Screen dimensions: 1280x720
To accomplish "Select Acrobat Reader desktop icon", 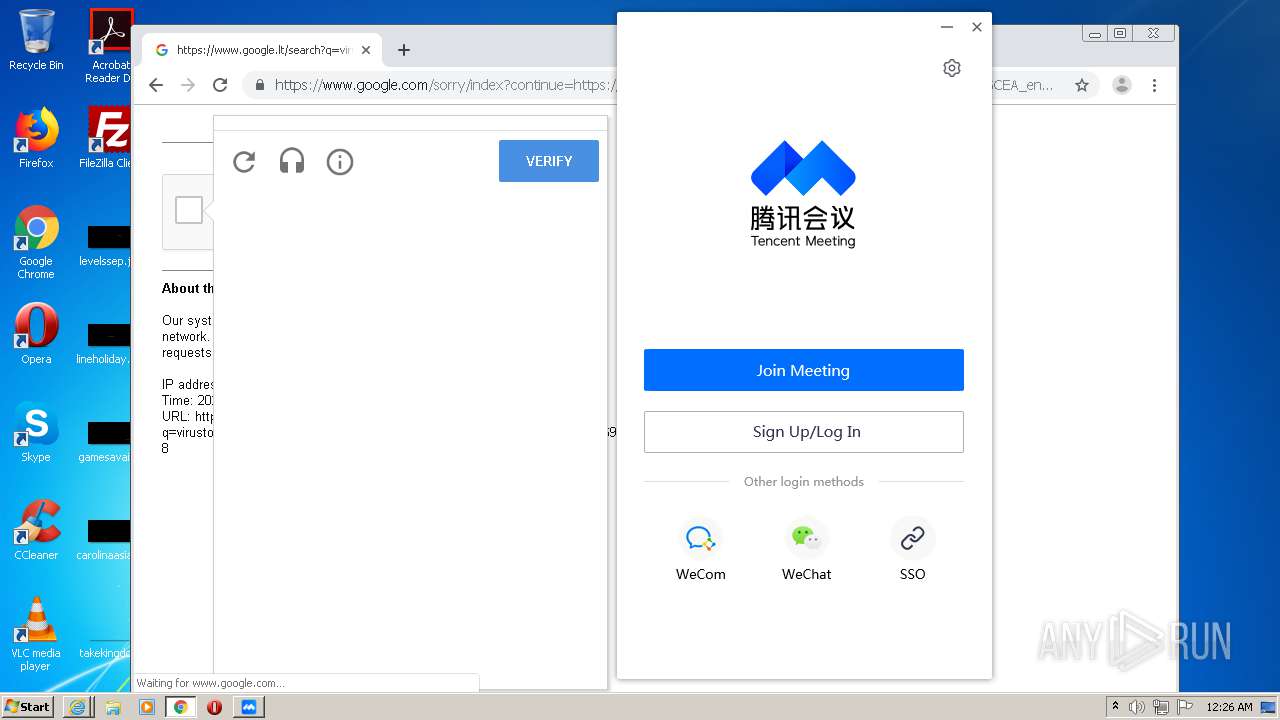I will click(110, 46).
